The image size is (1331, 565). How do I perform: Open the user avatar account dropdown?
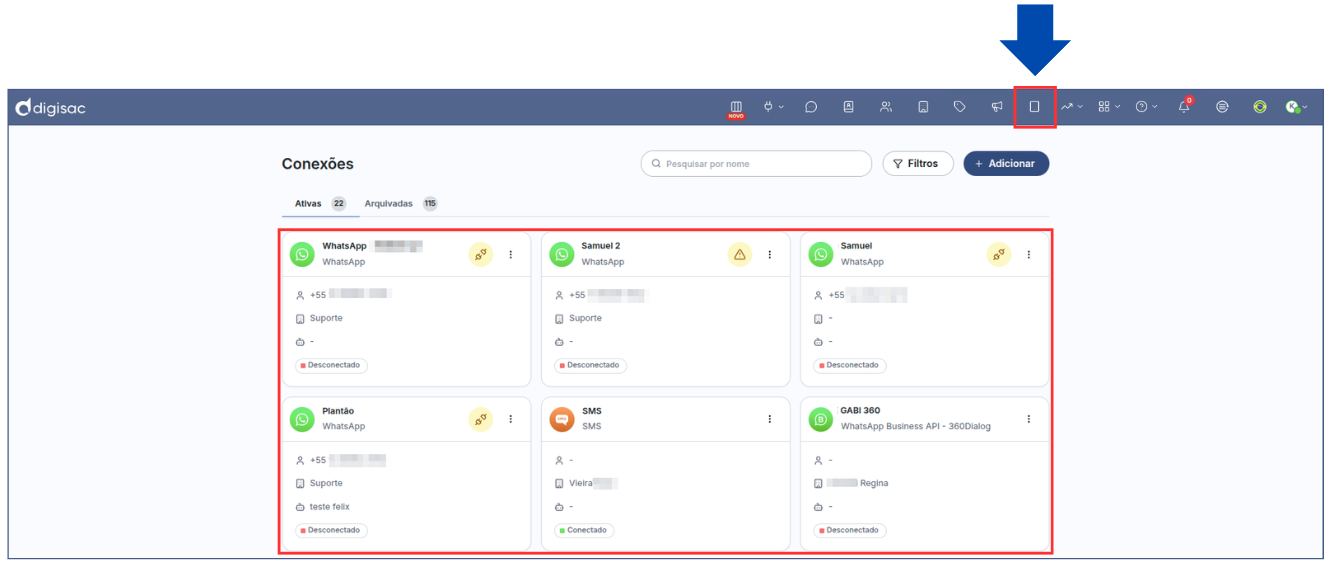tap(1296, 107)
